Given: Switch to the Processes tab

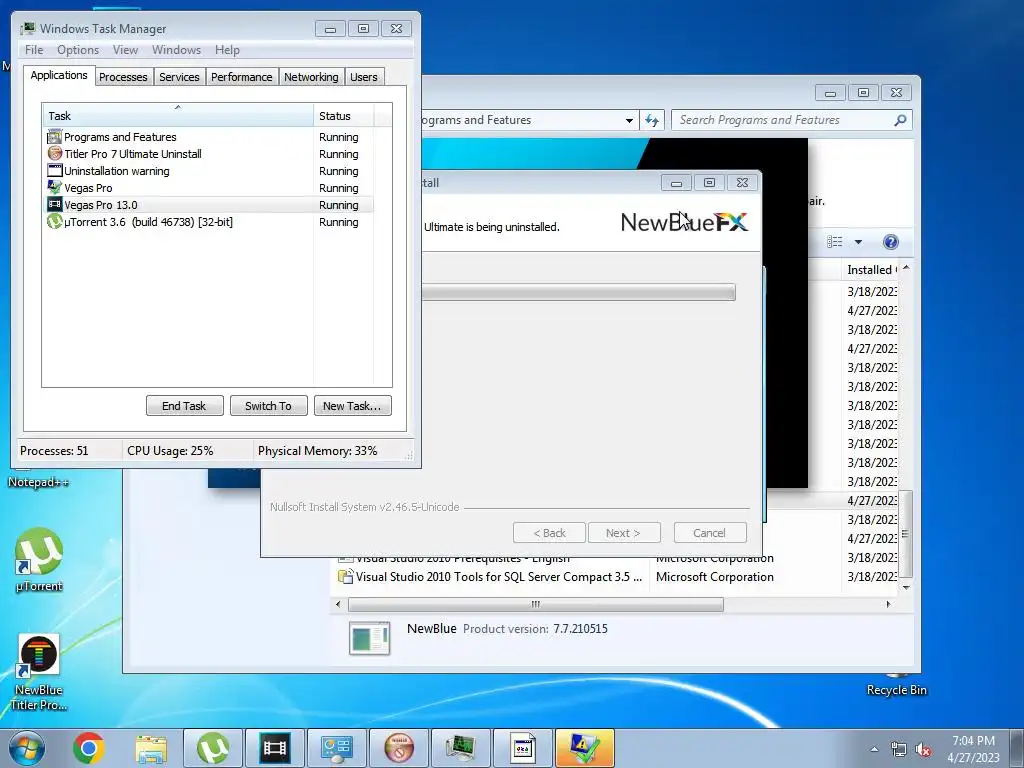Looking at the screenshot, I should click(123, 77).
